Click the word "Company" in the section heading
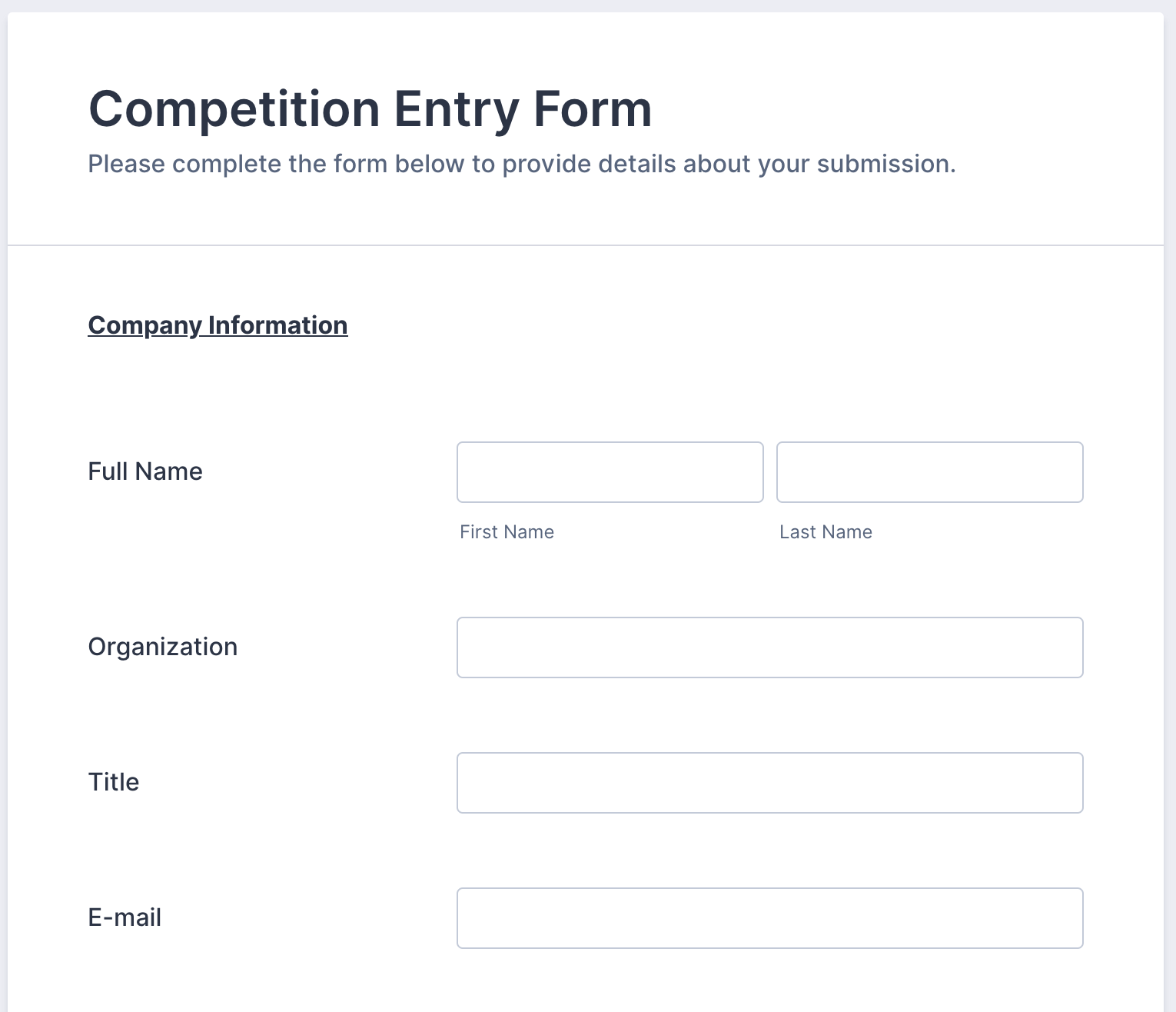The height and width of the screenshot is (1012, 1176). [145, 325]
